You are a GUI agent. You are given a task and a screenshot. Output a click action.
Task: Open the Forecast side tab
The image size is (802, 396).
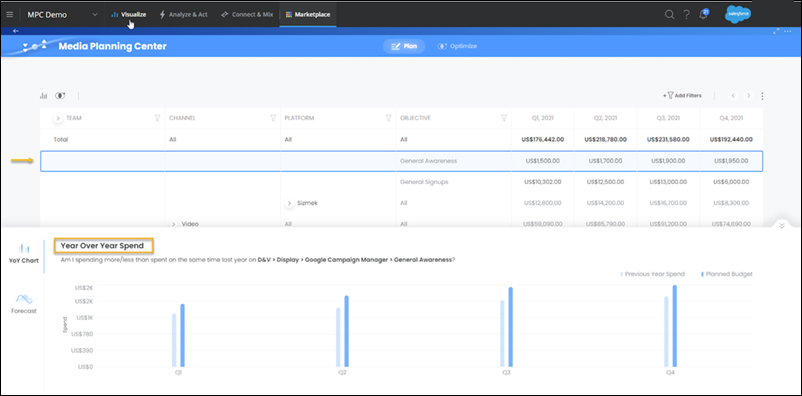(x=24, y=304)
